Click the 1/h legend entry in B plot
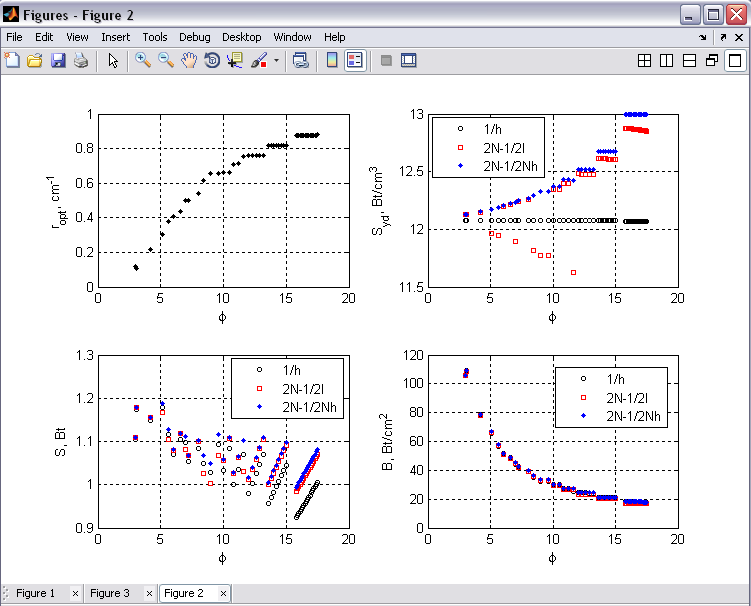The image size is (751, 606). pos(615,379)
